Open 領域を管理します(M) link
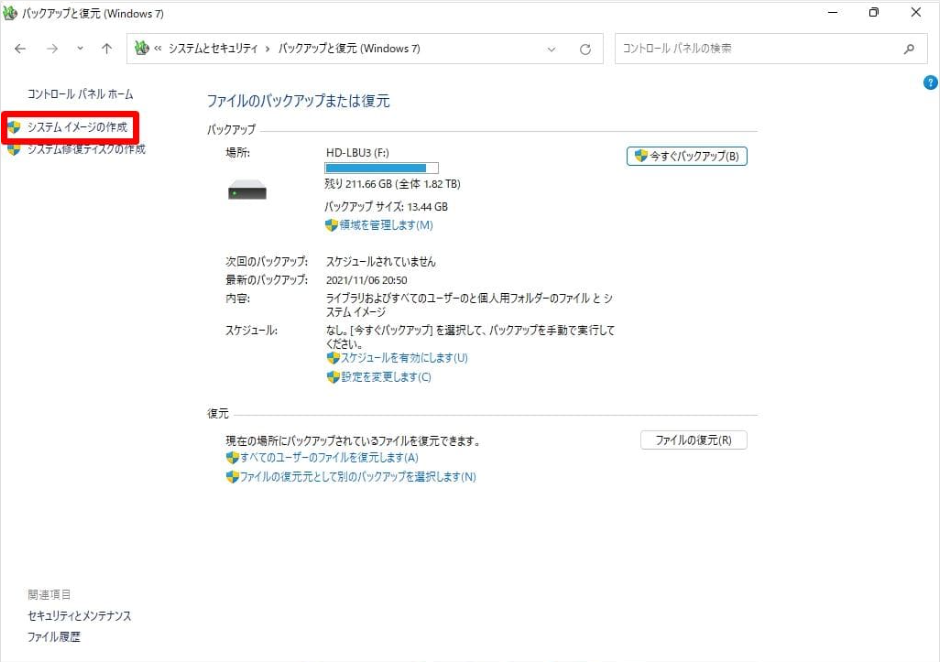This screenshot has width=940, height=662. click(386, 225)
